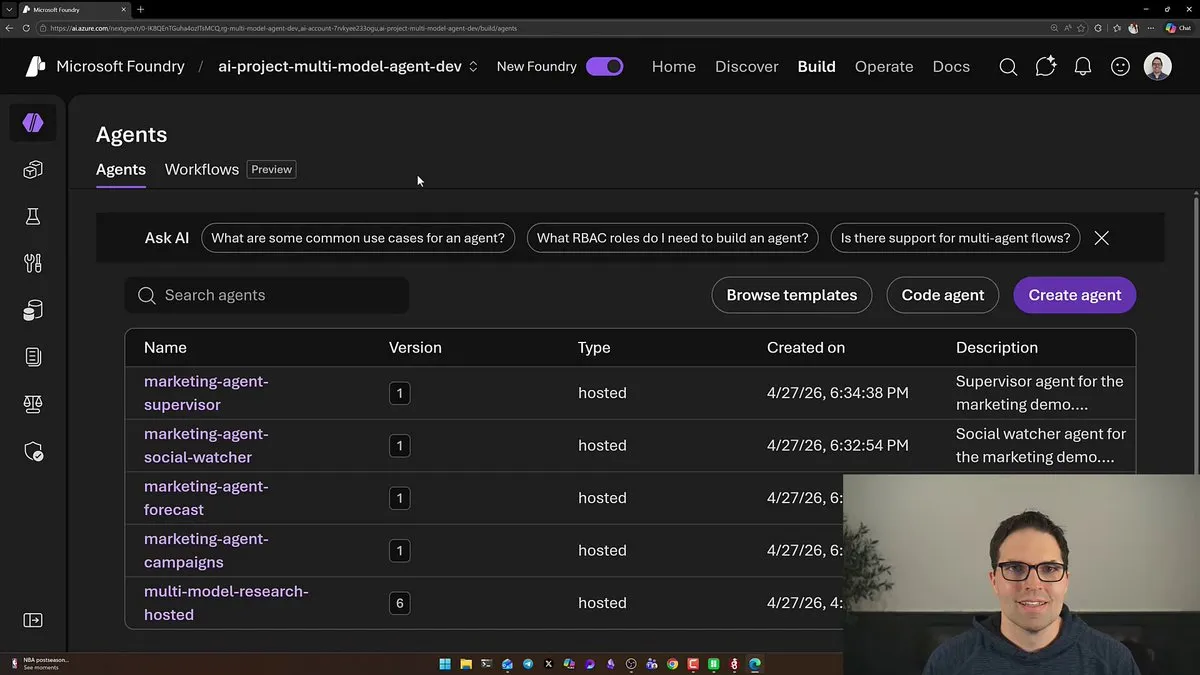Open the Evaluations scales sidebar icon

[33, 404]
